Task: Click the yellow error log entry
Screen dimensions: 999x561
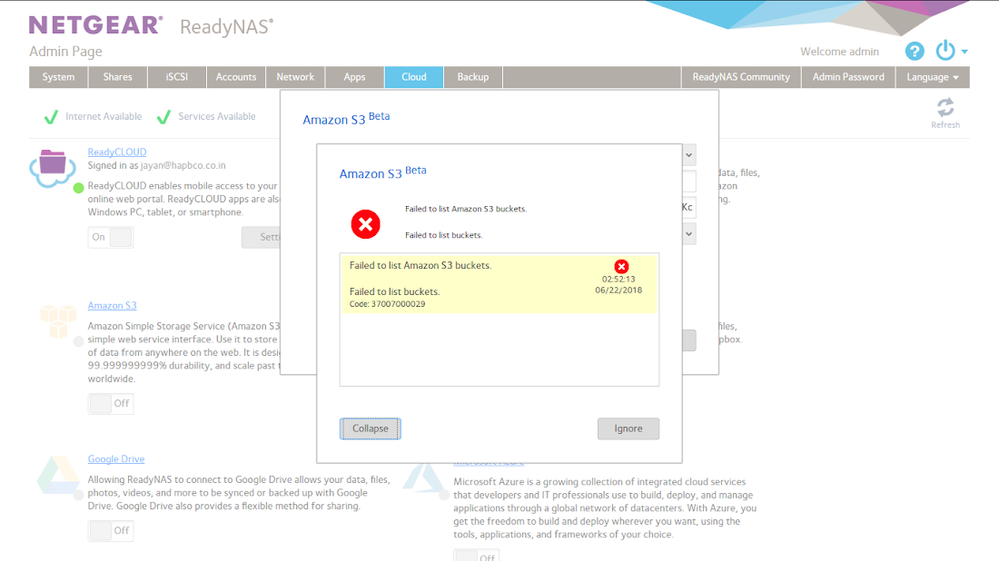Action: pos(500,284)
